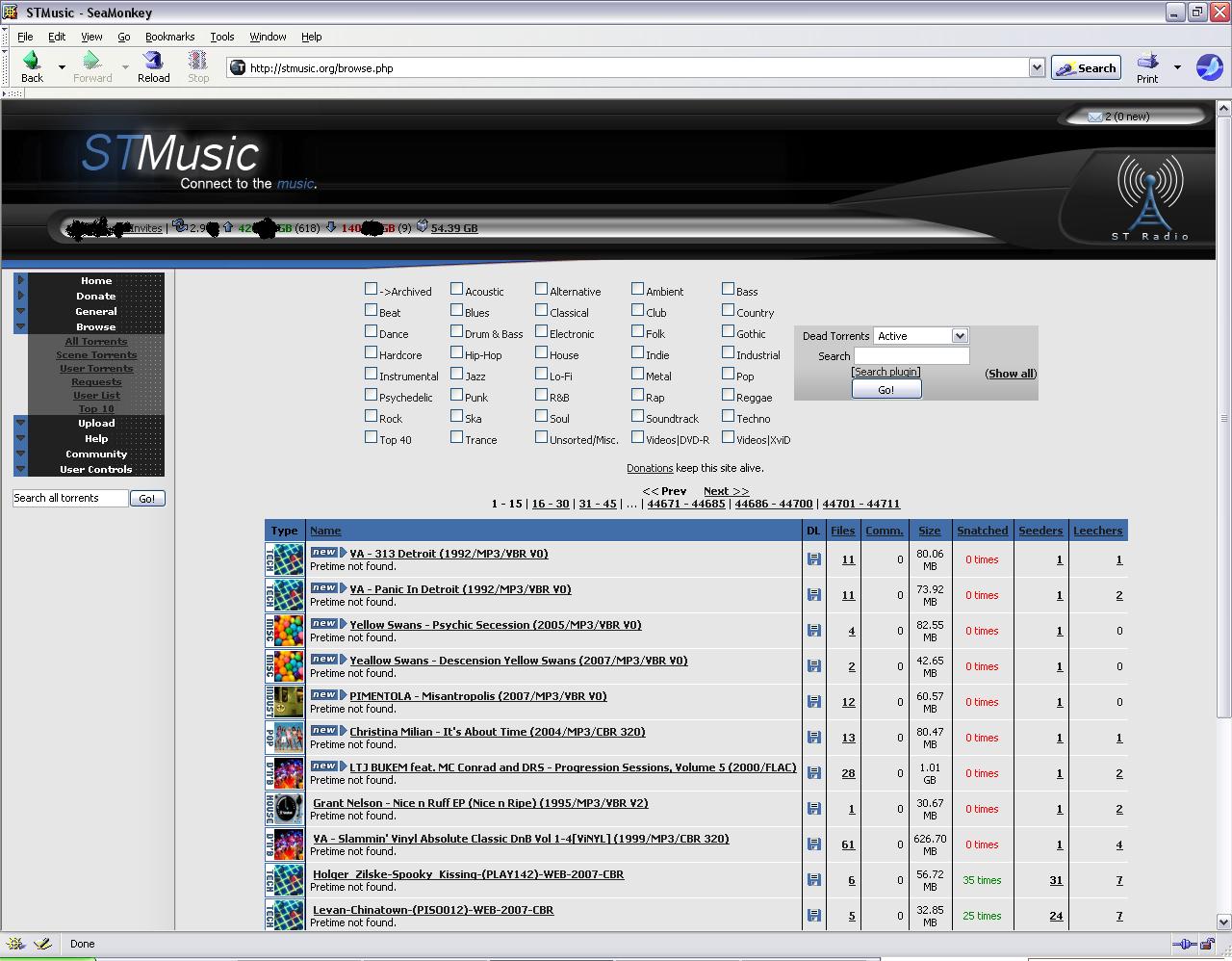
Task: Open the Tools menu
Action: 222,37
